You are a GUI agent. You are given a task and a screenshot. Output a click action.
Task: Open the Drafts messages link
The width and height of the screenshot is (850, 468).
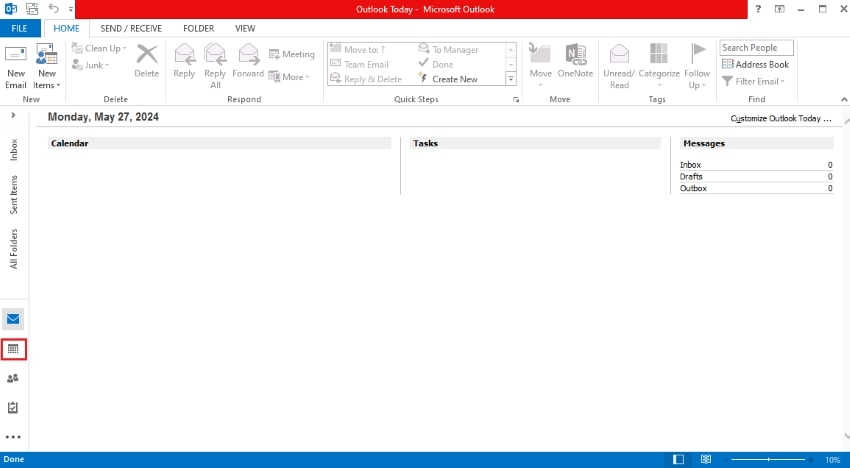coord(691,177)
